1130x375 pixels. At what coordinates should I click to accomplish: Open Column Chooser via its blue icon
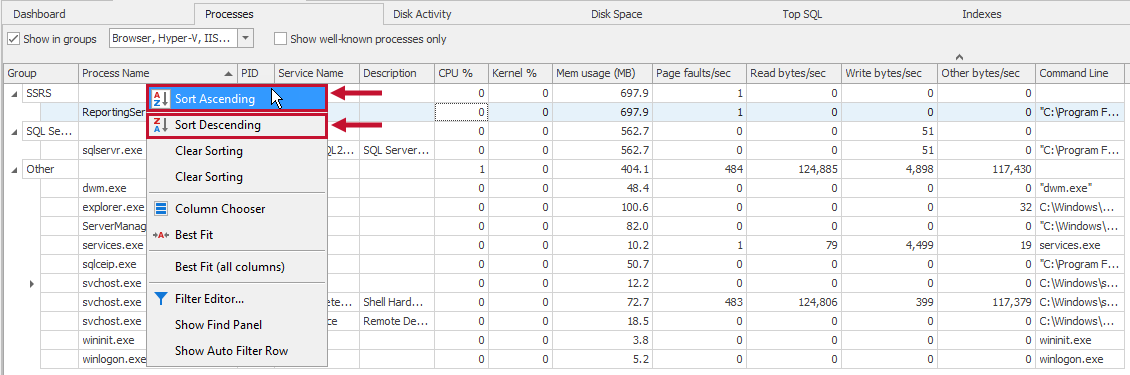pos(161,208)
